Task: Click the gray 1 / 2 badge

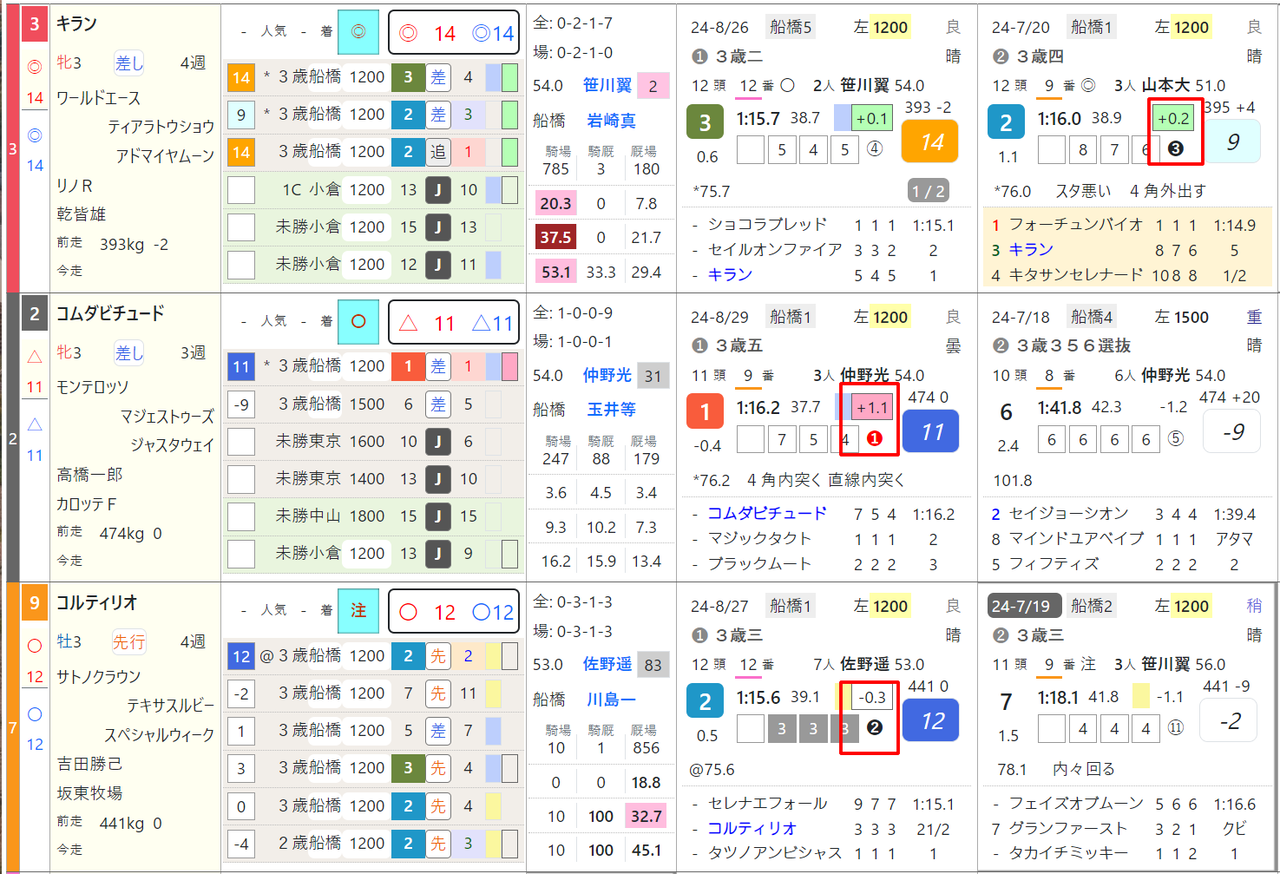Action: click(x=930, y=191)
